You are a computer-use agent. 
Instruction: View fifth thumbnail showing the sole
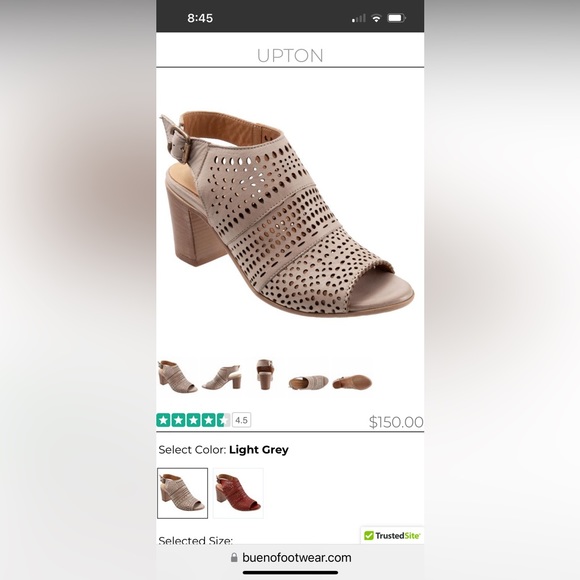click(352, 382)
